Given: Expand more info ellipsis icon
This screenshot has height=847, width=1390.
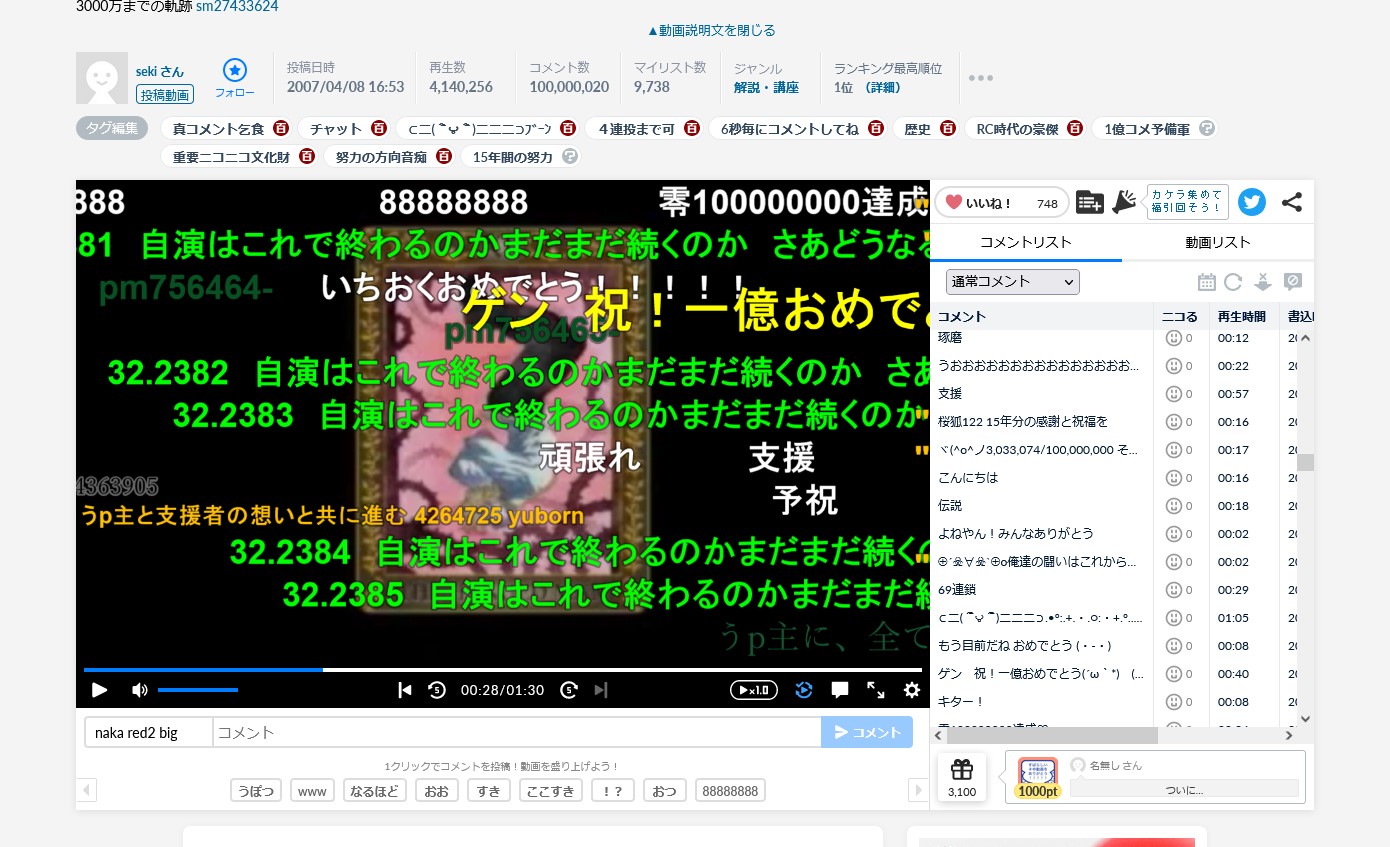Looking at the screenshot, I should [x=981, y=78].
